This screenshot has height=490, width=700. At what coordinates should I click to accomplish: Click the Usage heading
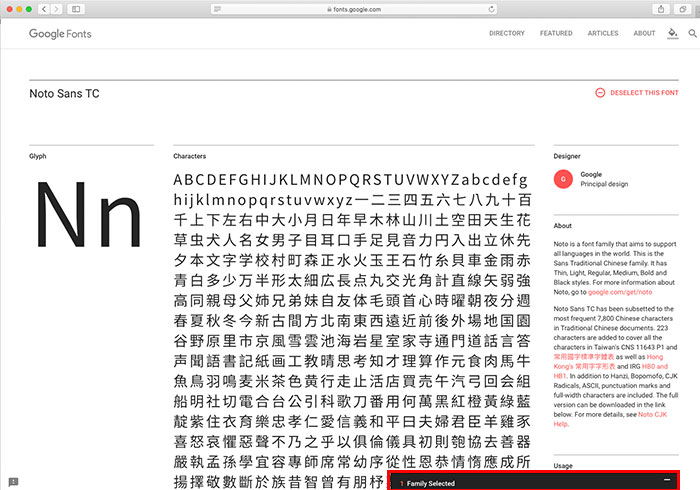click(x=563, y=466)
